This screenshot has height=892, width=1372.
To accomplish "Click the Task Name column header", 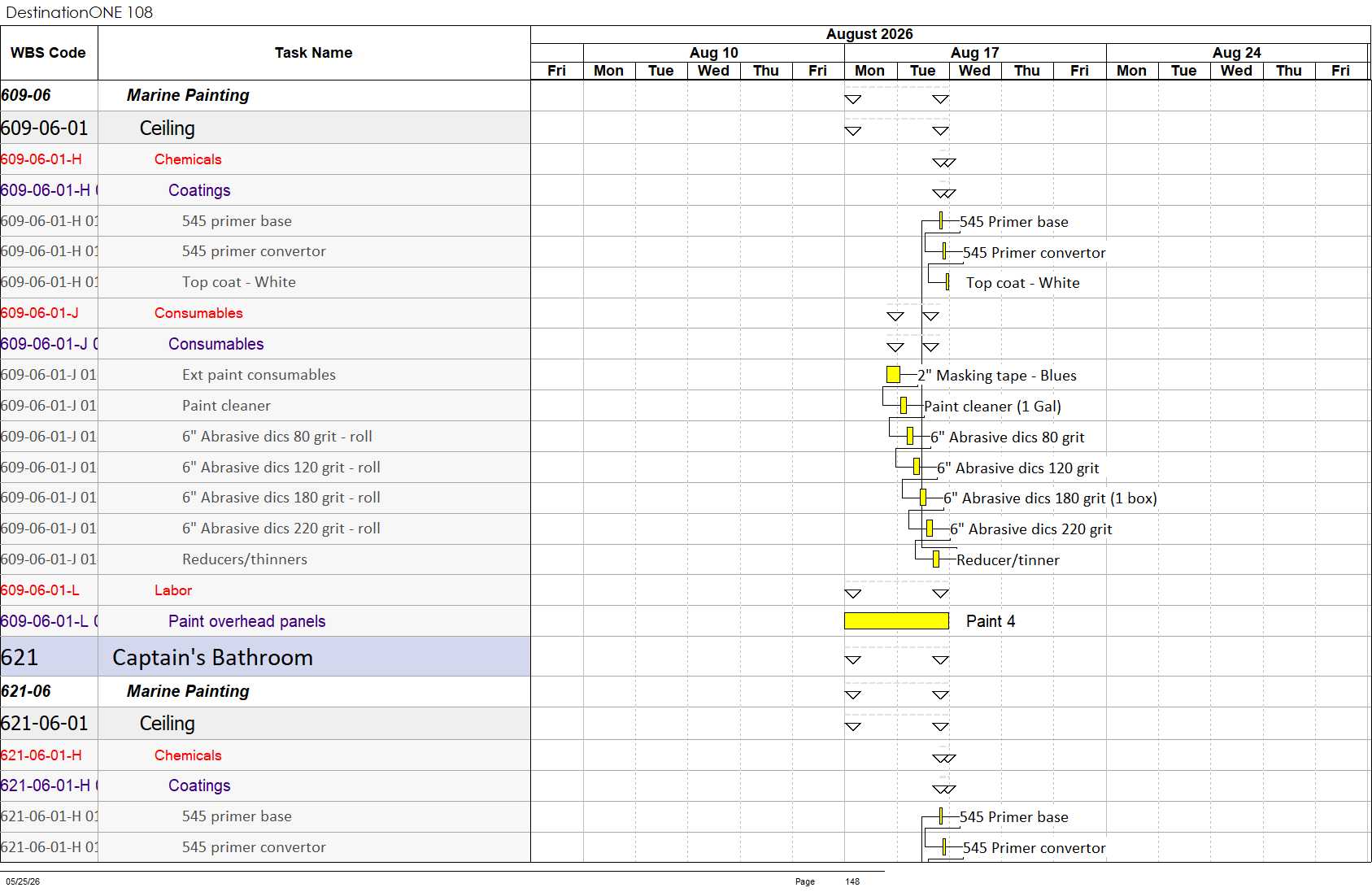I will pos(314,53).
